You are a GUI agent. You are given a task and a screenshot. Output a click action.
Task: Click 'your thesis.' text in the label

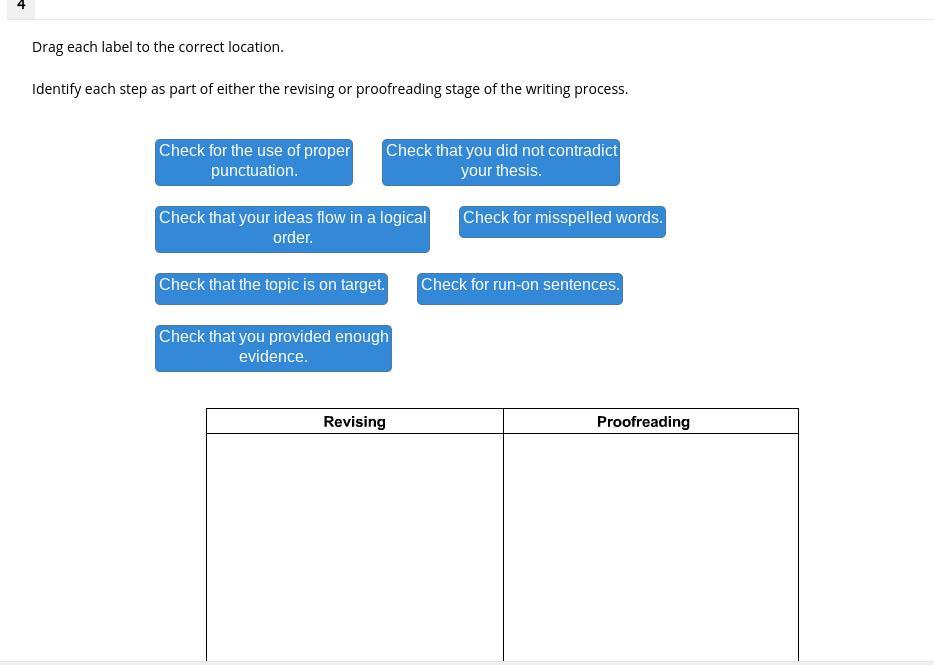(501, 170)
